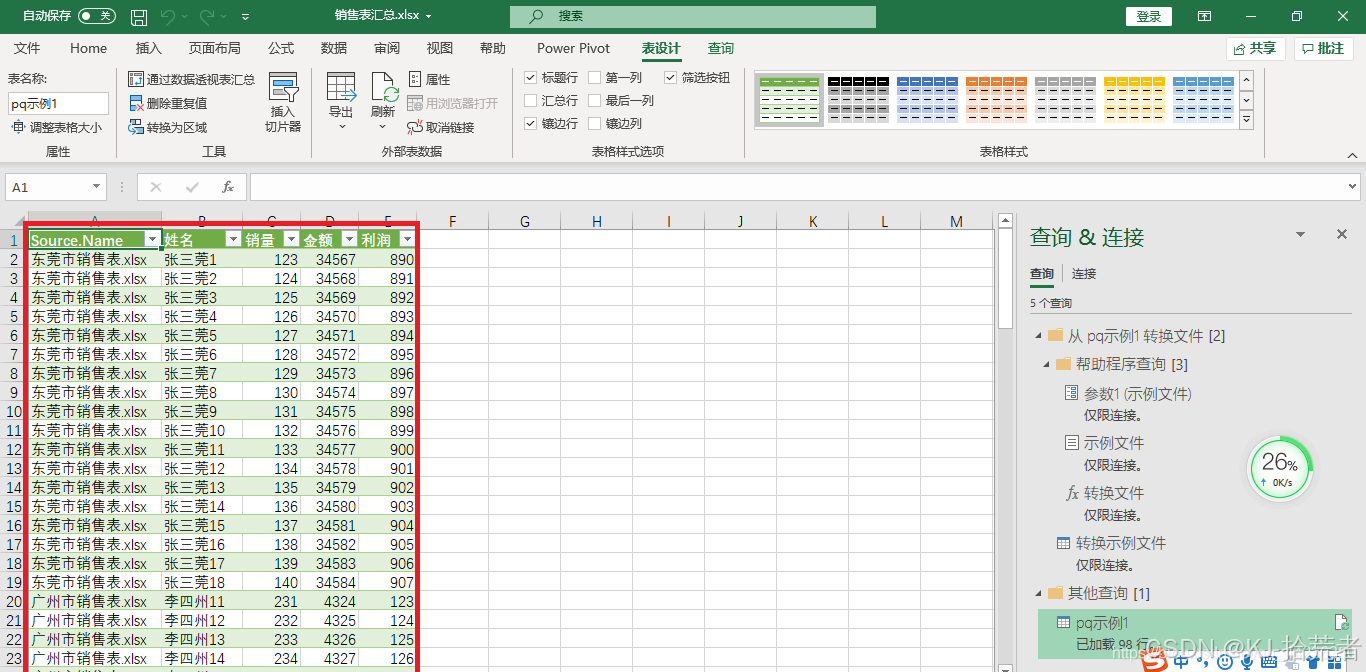The height and width of the screenshot is (672, 1366).
Task: Open table Properties (属性)
Action: [429, 79]
